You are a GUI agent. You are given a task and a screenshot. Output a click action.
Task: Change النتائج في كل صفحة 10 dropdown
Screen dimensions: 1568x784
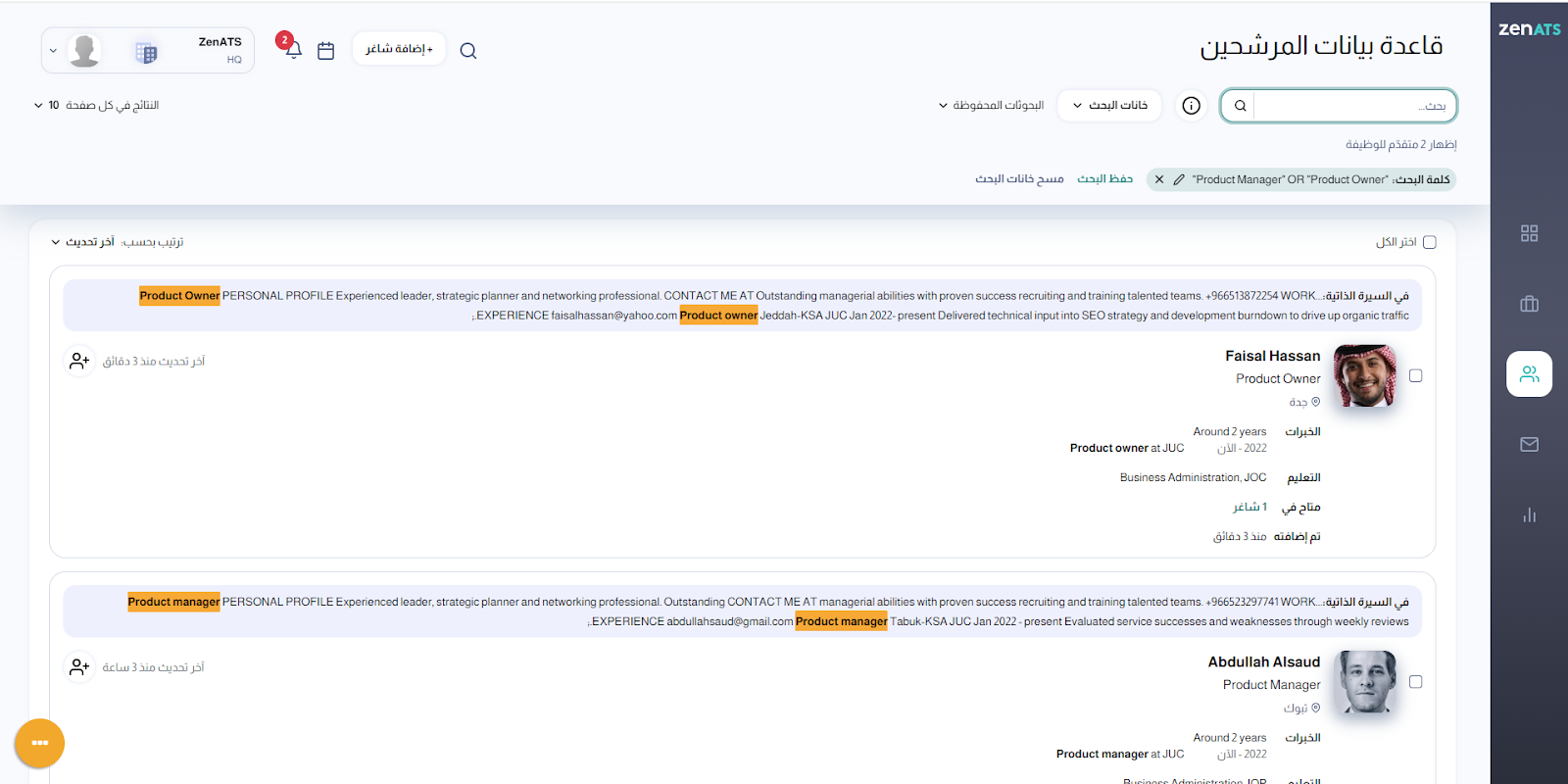96,105
